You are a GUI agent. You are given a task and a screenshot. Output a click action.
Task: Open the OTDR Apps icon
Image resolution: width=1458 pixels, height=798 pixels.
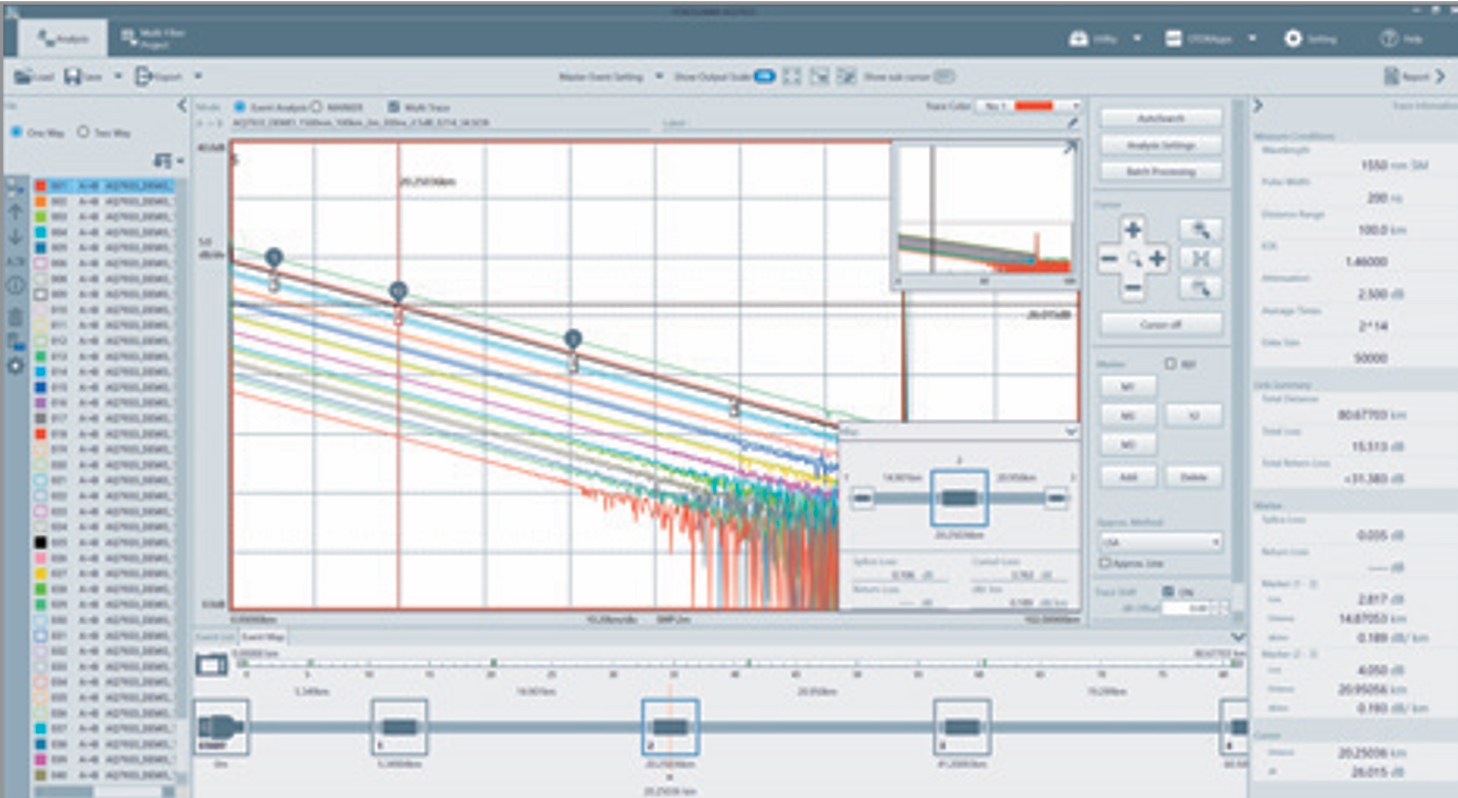[1174, 39]
